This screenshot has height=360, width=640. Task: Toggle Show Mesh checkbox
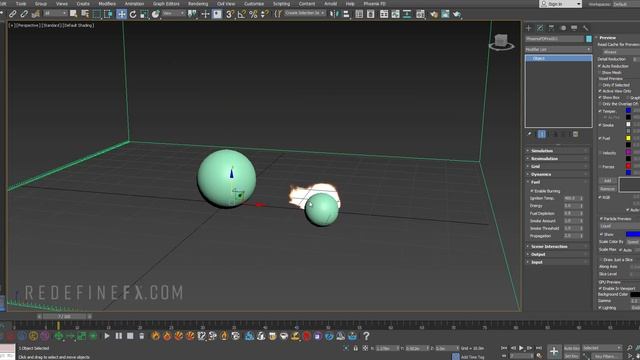600,72
